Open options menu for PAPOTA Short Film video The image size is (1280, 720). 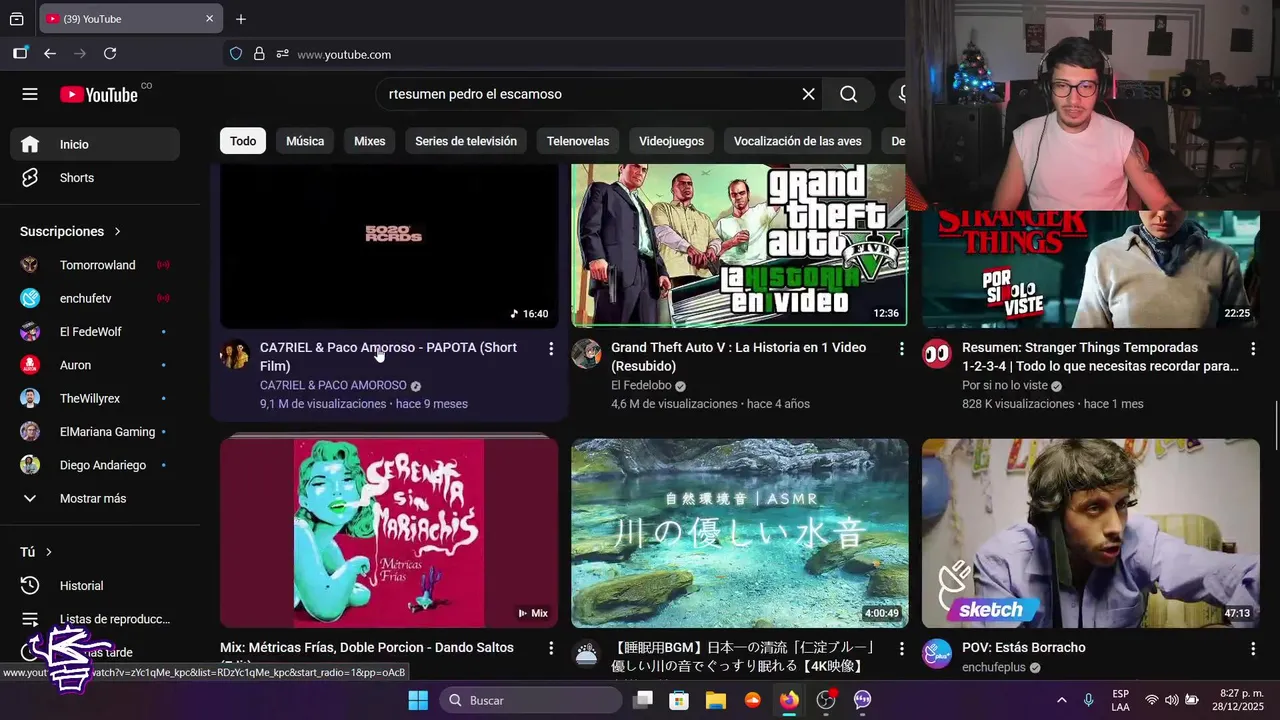[550, 348]
